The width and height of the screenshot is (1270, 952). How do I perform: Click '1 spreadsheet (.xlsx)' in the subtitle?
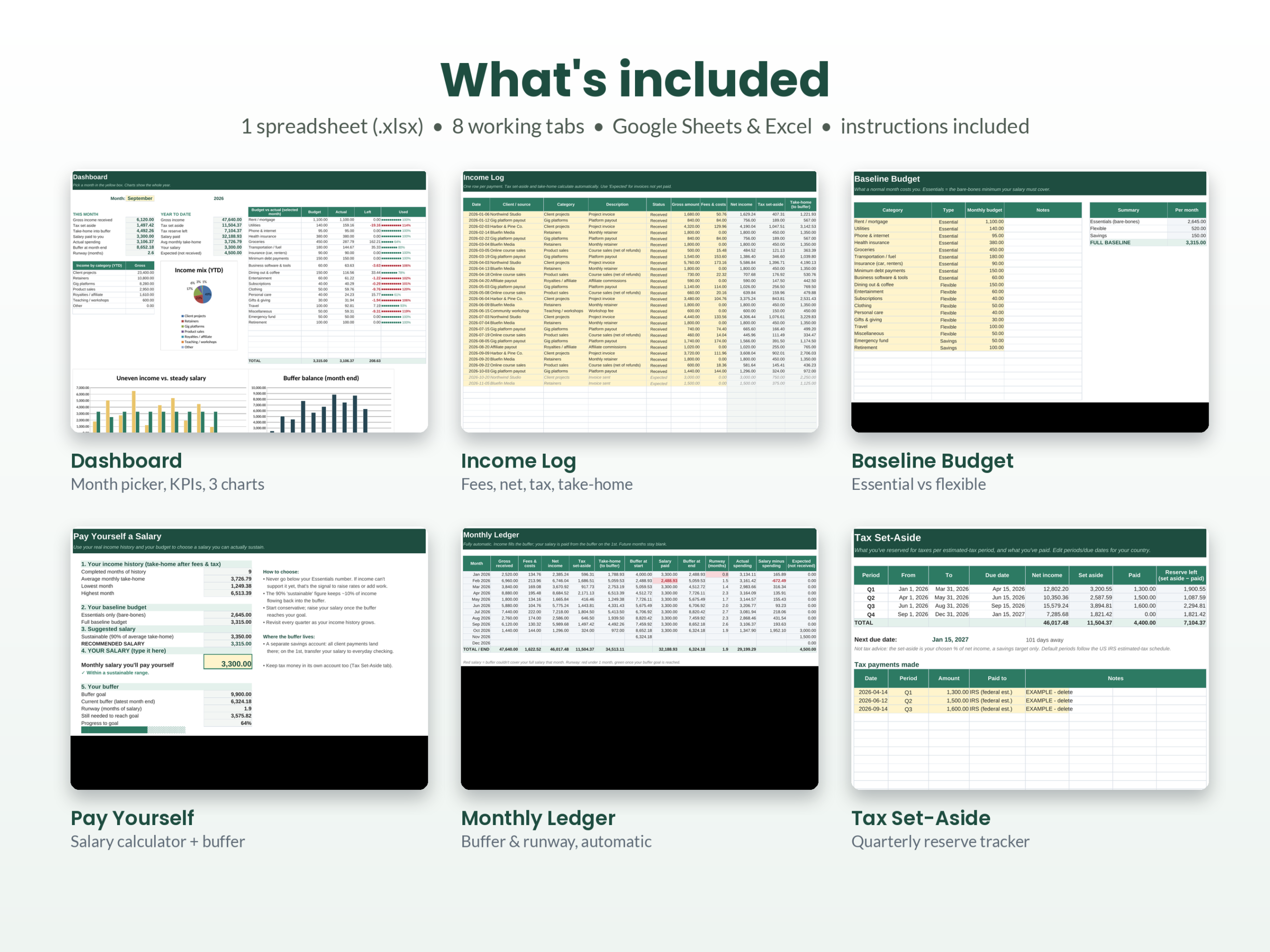(332, 127)
